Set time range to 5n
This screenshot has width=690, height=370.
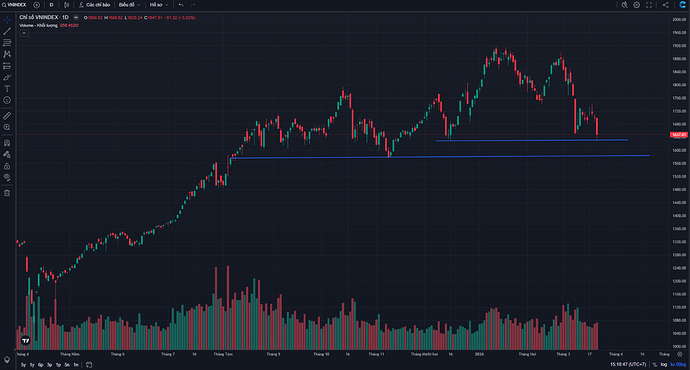(x=67, y=365)
